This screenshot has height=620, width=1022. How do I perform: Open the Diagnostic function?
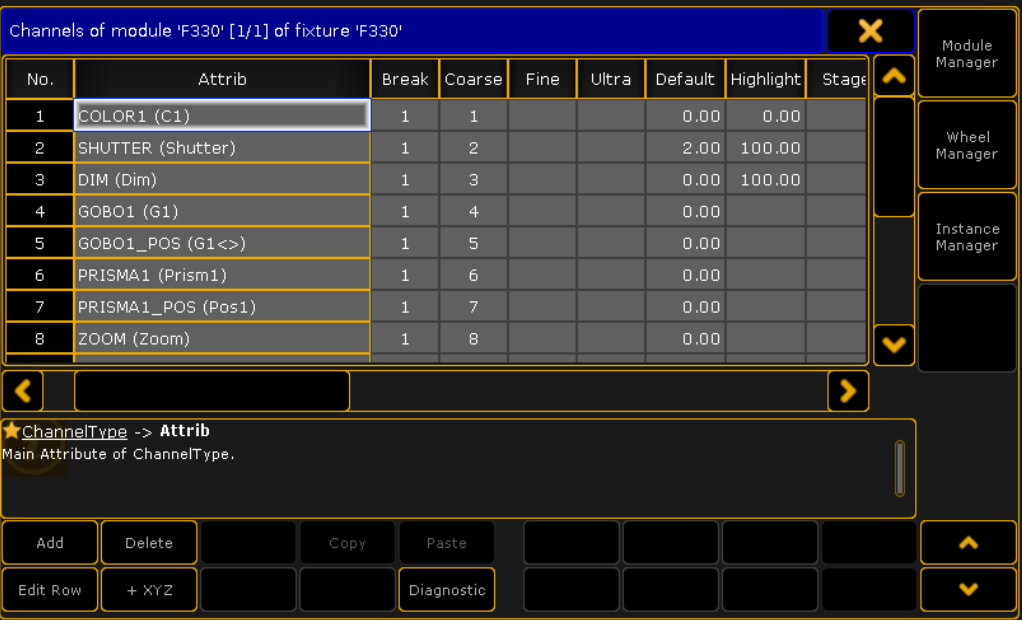tap(447, 590)
